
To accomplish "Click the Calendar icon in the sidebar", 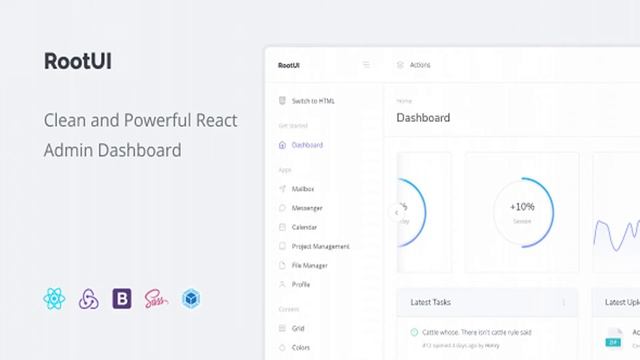I will [282, 227].
